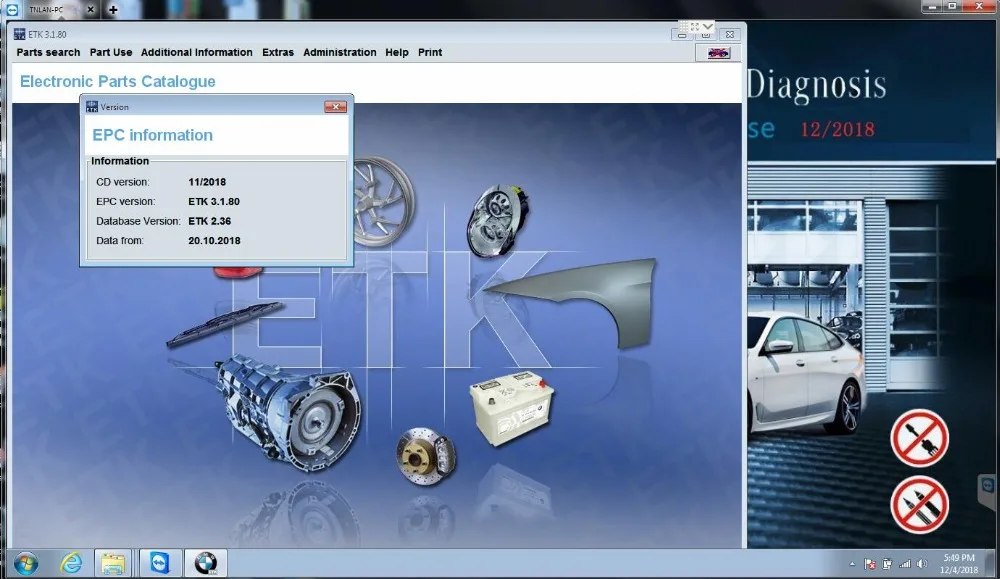Close the TNLAN-PC session tab
The image size is (1000, 579).
[91, 10]
